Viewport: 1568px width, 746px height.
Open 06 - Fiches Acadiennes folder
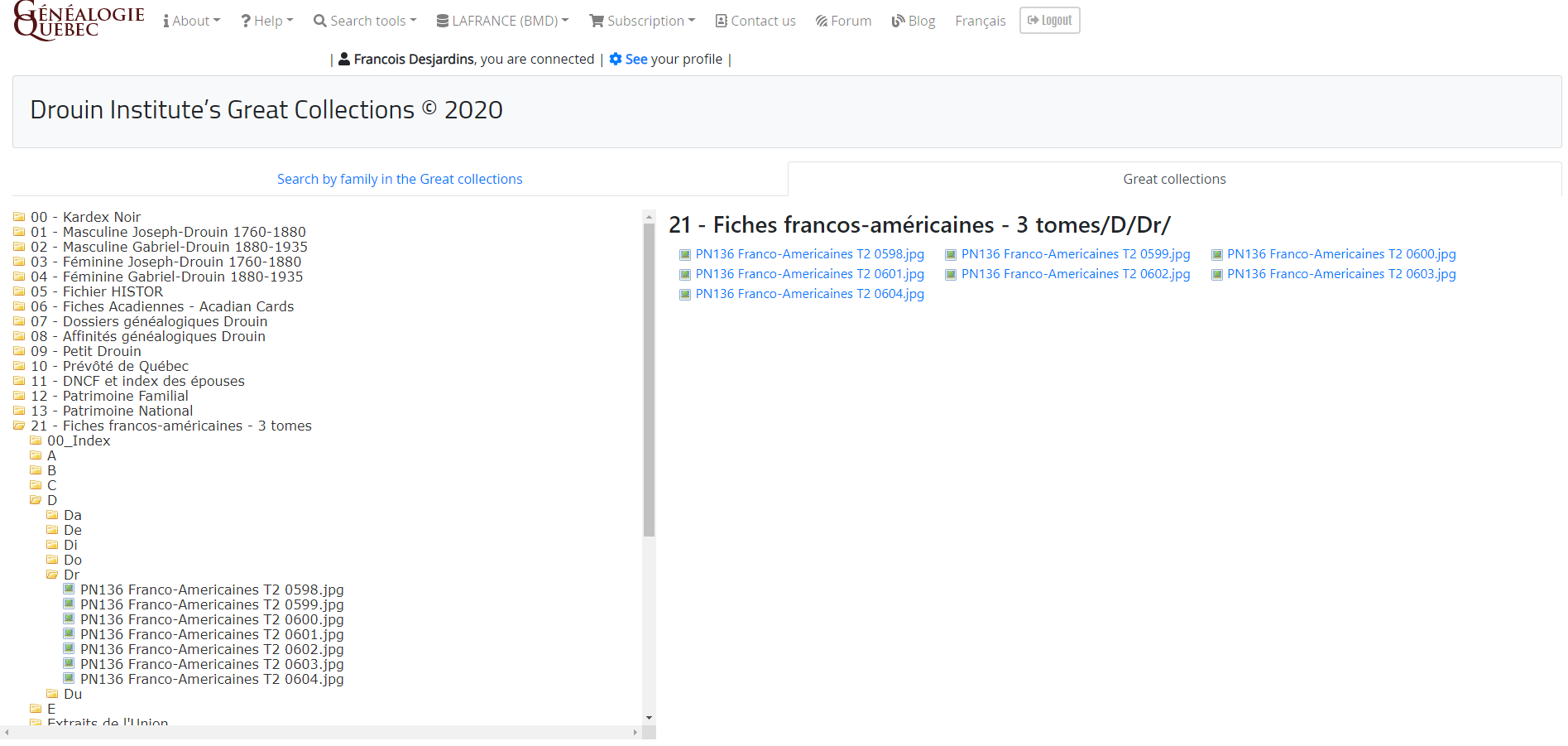(x=162, y=306)
